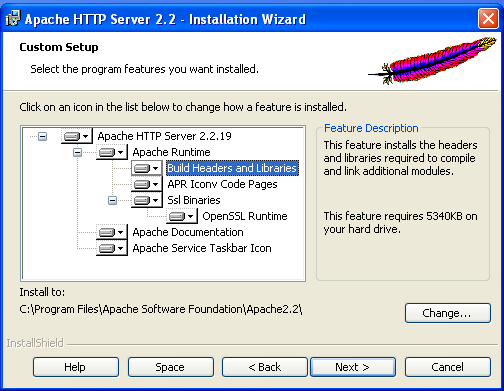The width and height of the screenshot is (504, 391).
Task: Click drive icon beside Build Headers and Libraries
Action: [147, 168]
